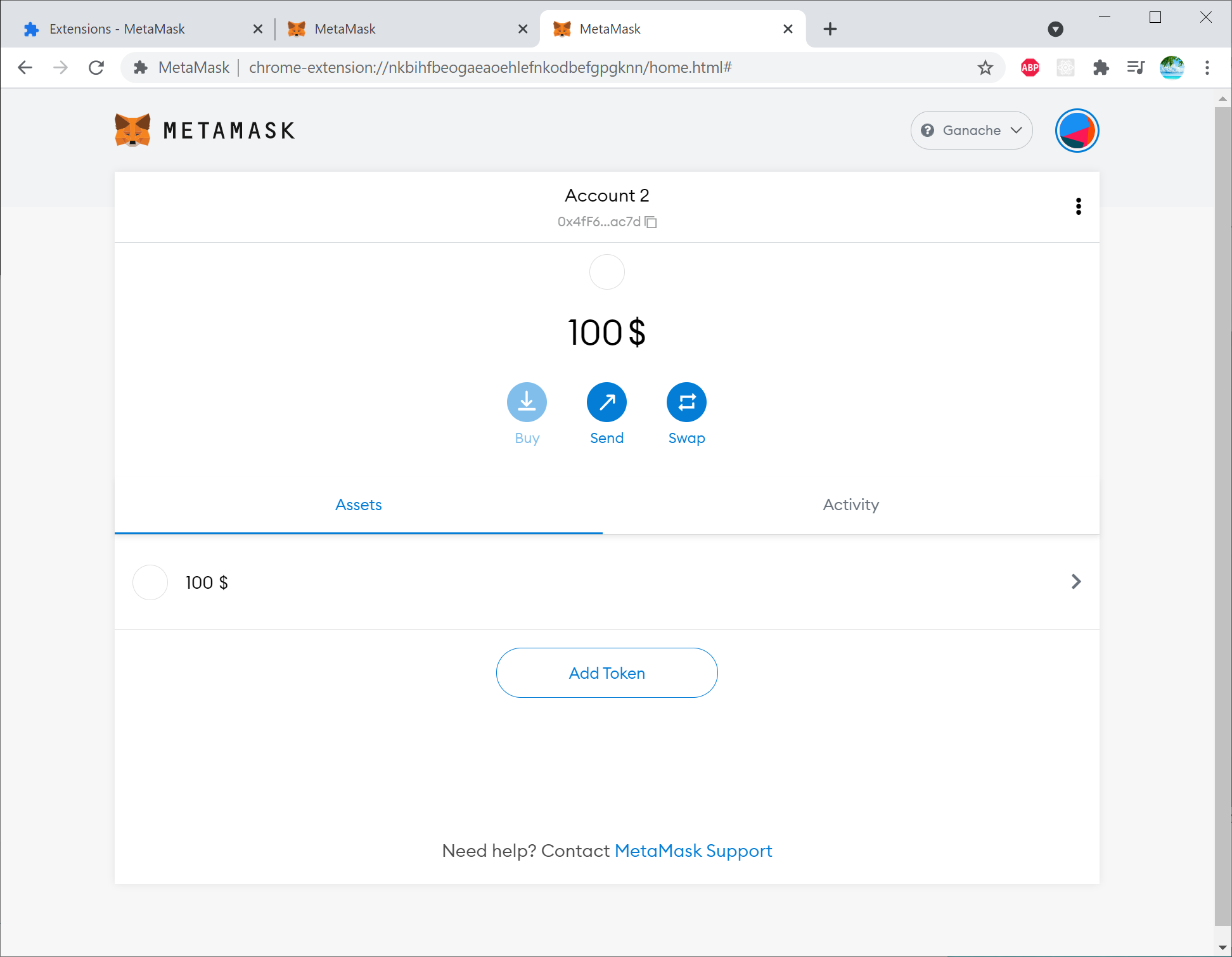The width and height of the screenshot is (1232, 957).
Task: Click the Buy download icon button
Action: [x=527, y=402]
